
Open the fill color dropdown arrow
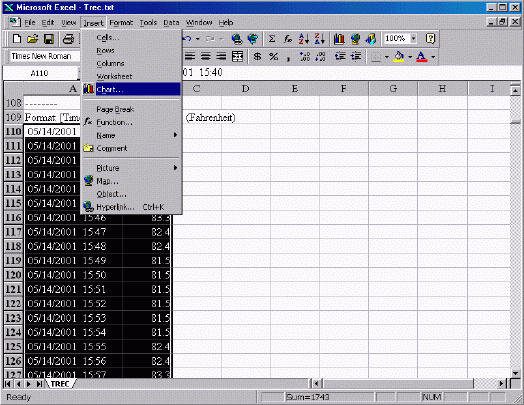410,57
